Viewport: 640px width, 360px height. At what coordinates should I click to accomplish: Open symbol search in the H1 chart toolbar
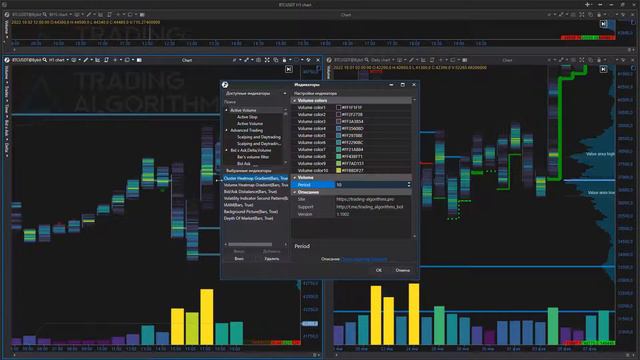(x=45, y=60)
